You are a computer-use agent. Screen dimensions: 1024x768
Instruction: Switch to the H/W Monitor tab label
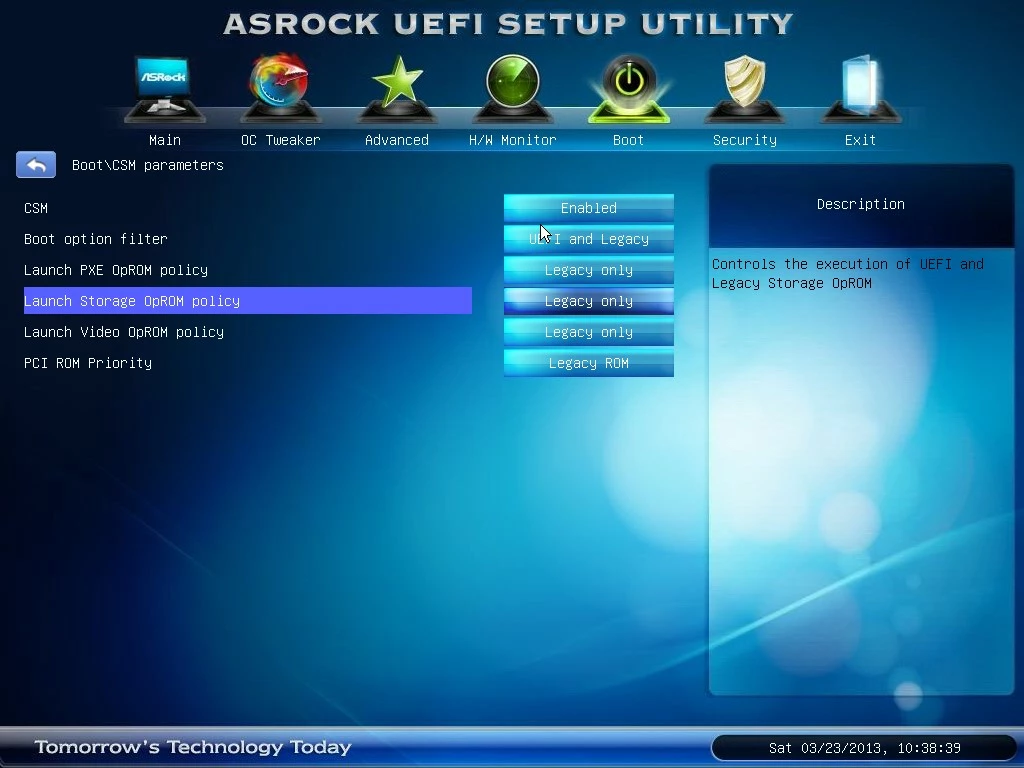click(513, 140)
